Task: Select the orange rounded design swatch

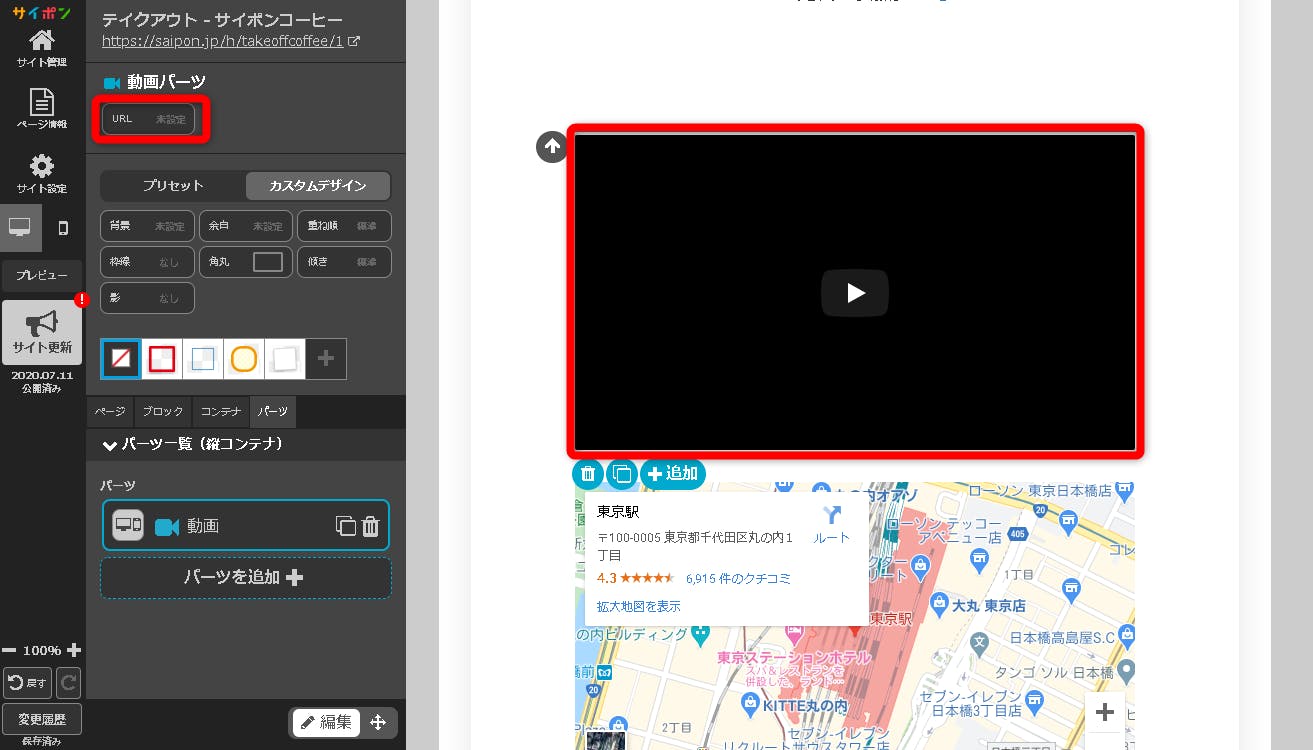Action: (244, 359)
